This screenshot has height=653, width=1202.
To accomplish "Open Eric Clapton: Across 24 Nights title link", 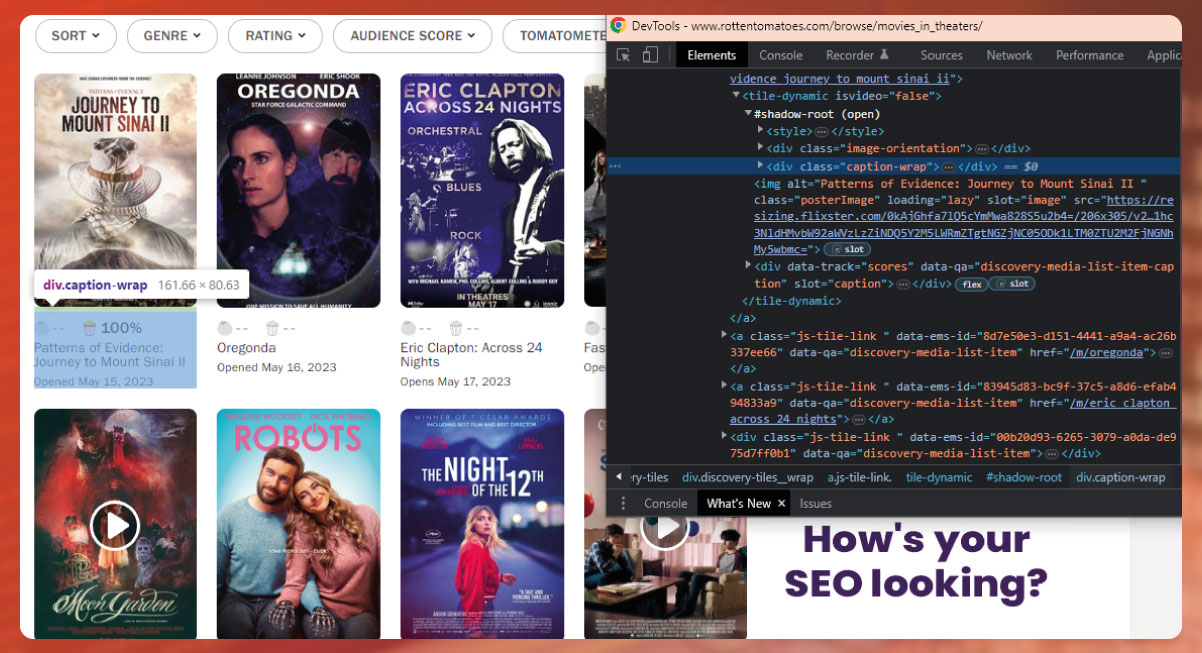I will tap(471, 355).
